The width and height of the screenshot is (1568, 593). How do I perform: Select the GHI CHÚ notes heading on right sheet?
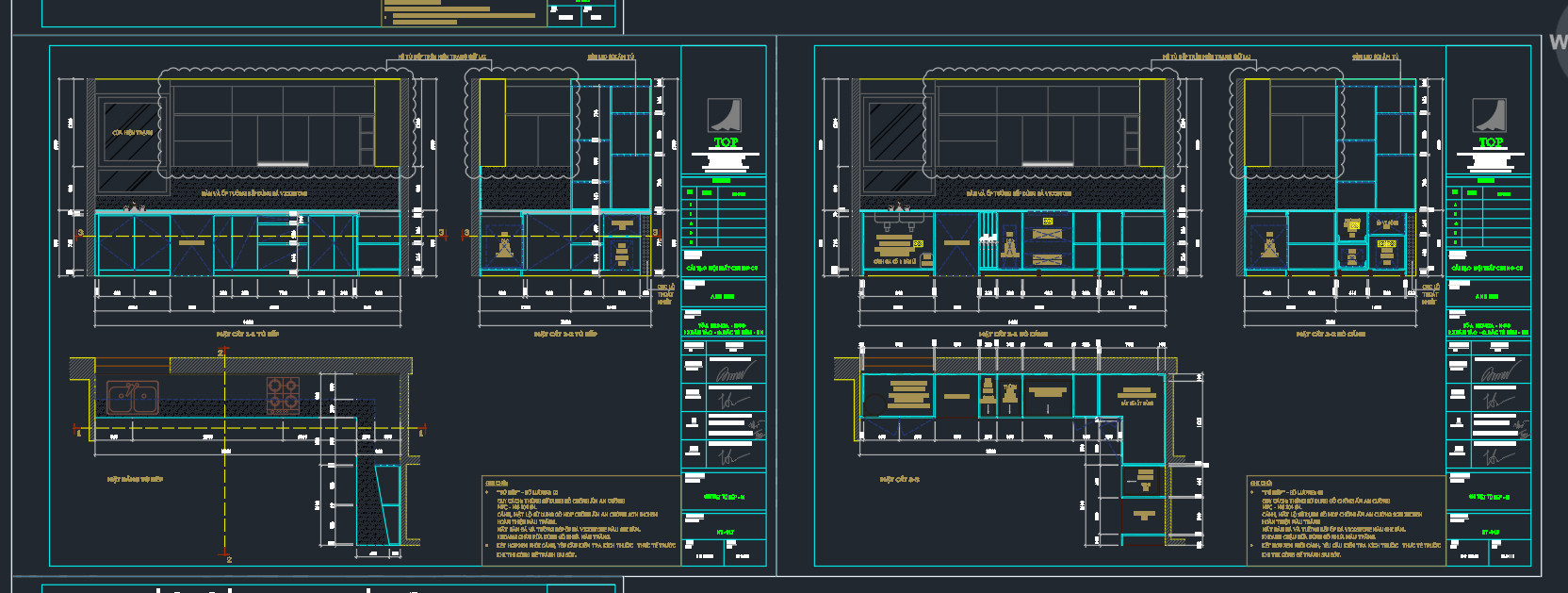point(1261,483)
